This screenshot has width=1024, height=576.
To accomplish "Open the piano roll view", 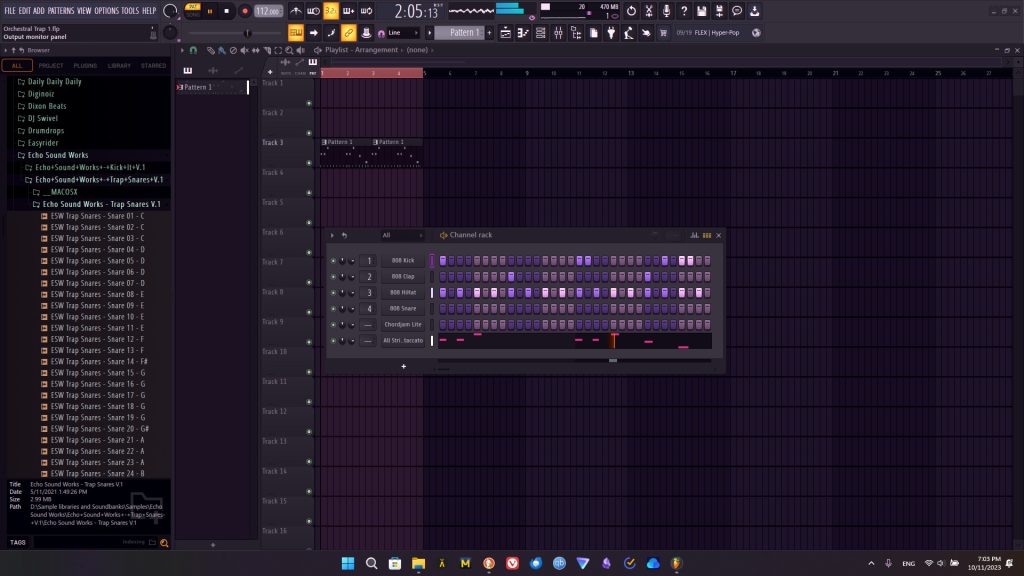I will (x=522, y=33).
